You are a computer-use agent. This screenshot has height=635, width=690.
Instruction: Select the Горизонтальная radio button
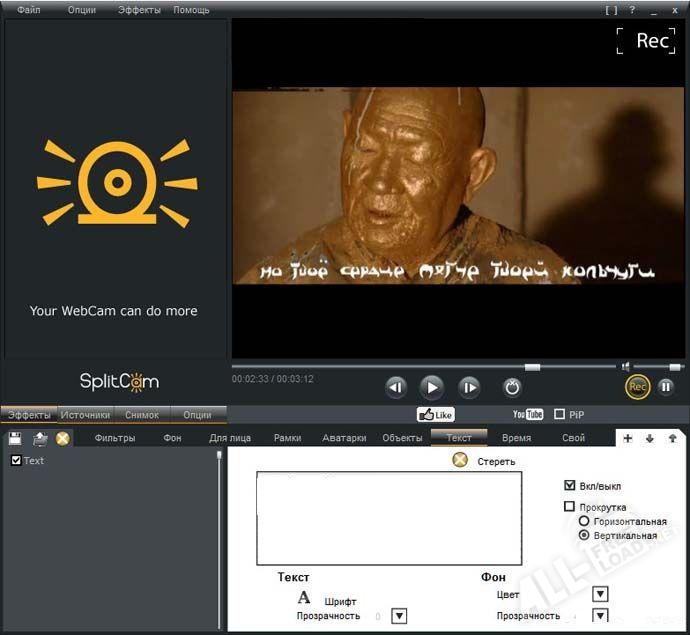pyautogui.click(x=584, y=521)
